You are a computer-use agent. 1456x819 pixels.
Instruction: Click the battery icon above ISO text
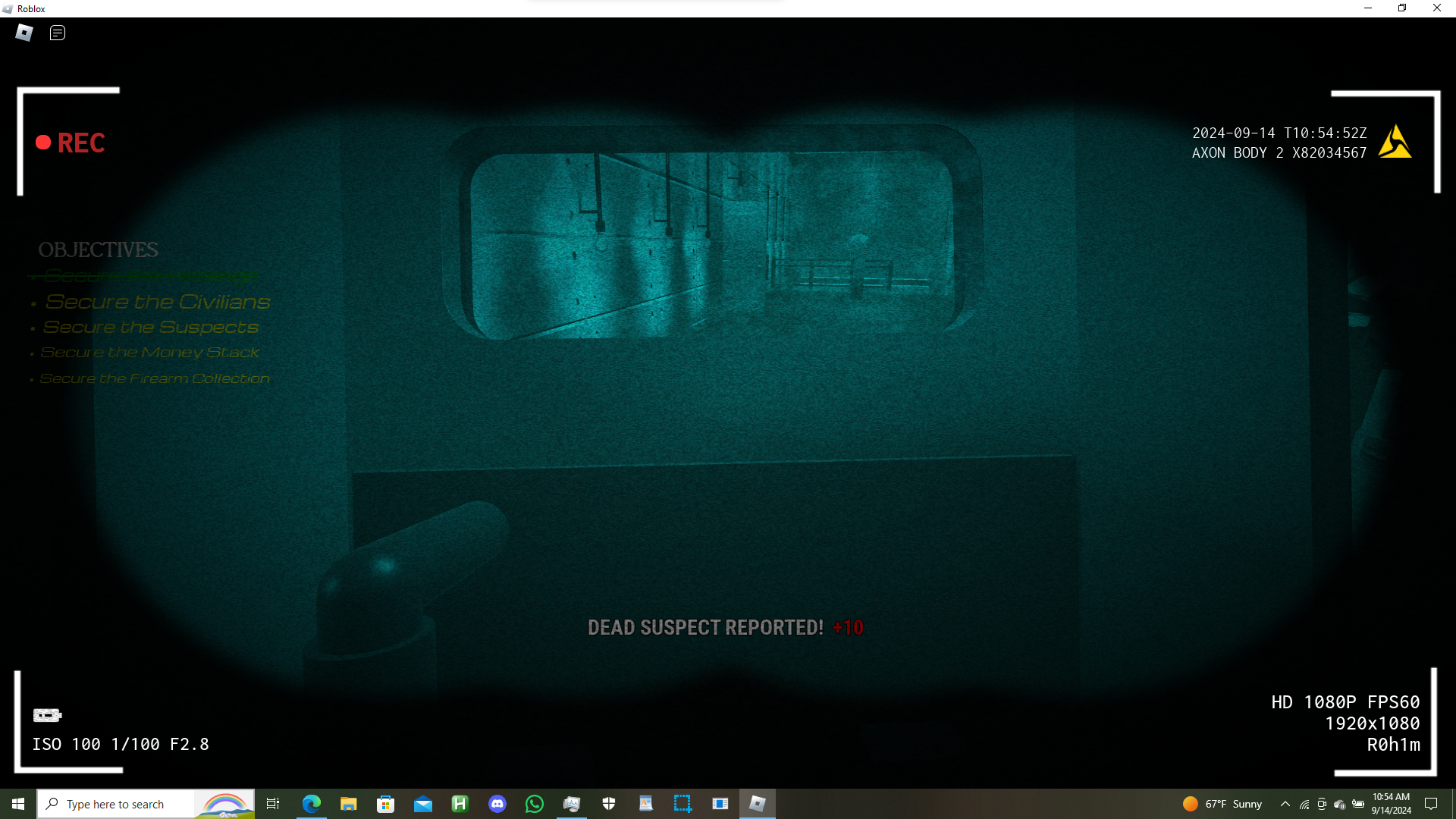47,715
